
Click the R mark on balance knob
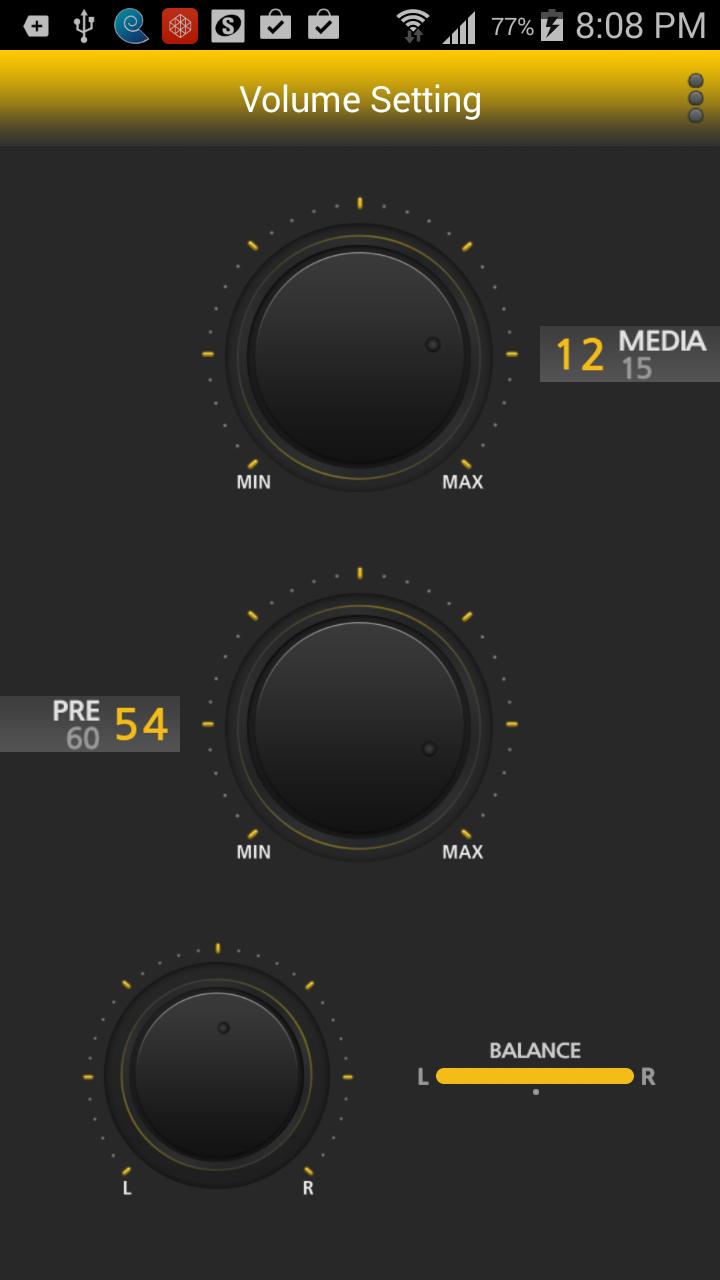(308, 1188)
